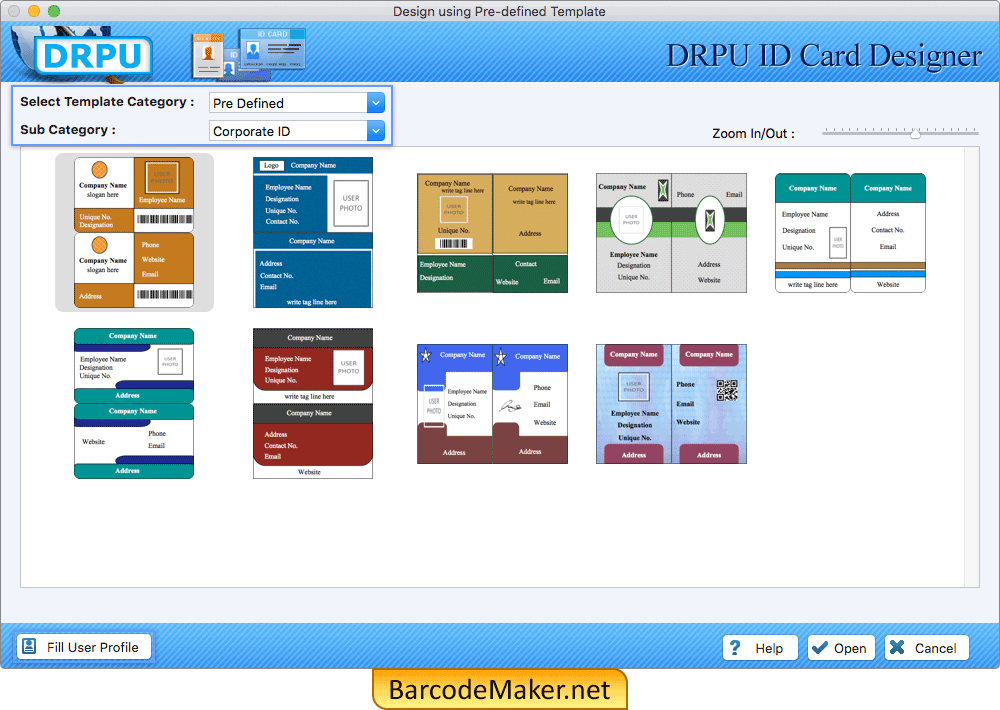
Task: Adjust the Zoom In/Out slider handle
Action: pos(915,133)
